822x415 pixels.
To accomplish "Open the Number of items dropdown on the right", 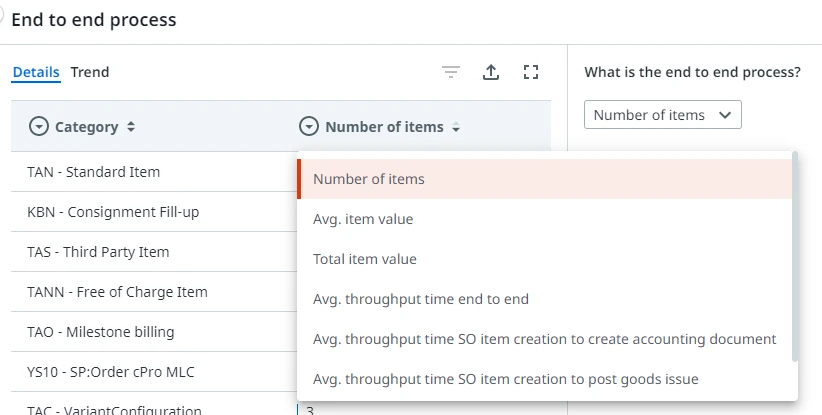I will (663, 115).
